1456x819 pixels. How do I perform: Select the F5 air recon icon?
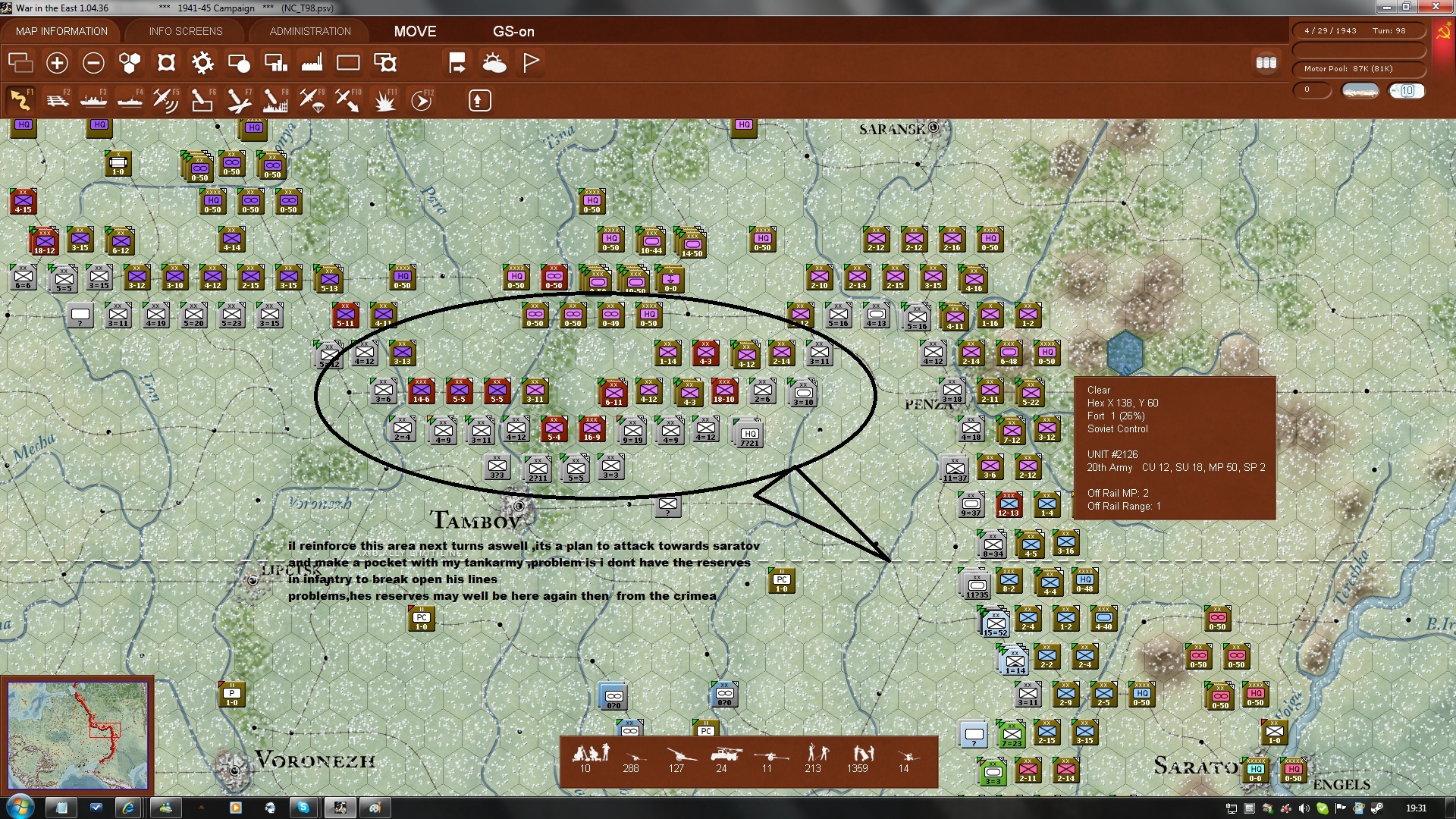[x=166, y=100]
